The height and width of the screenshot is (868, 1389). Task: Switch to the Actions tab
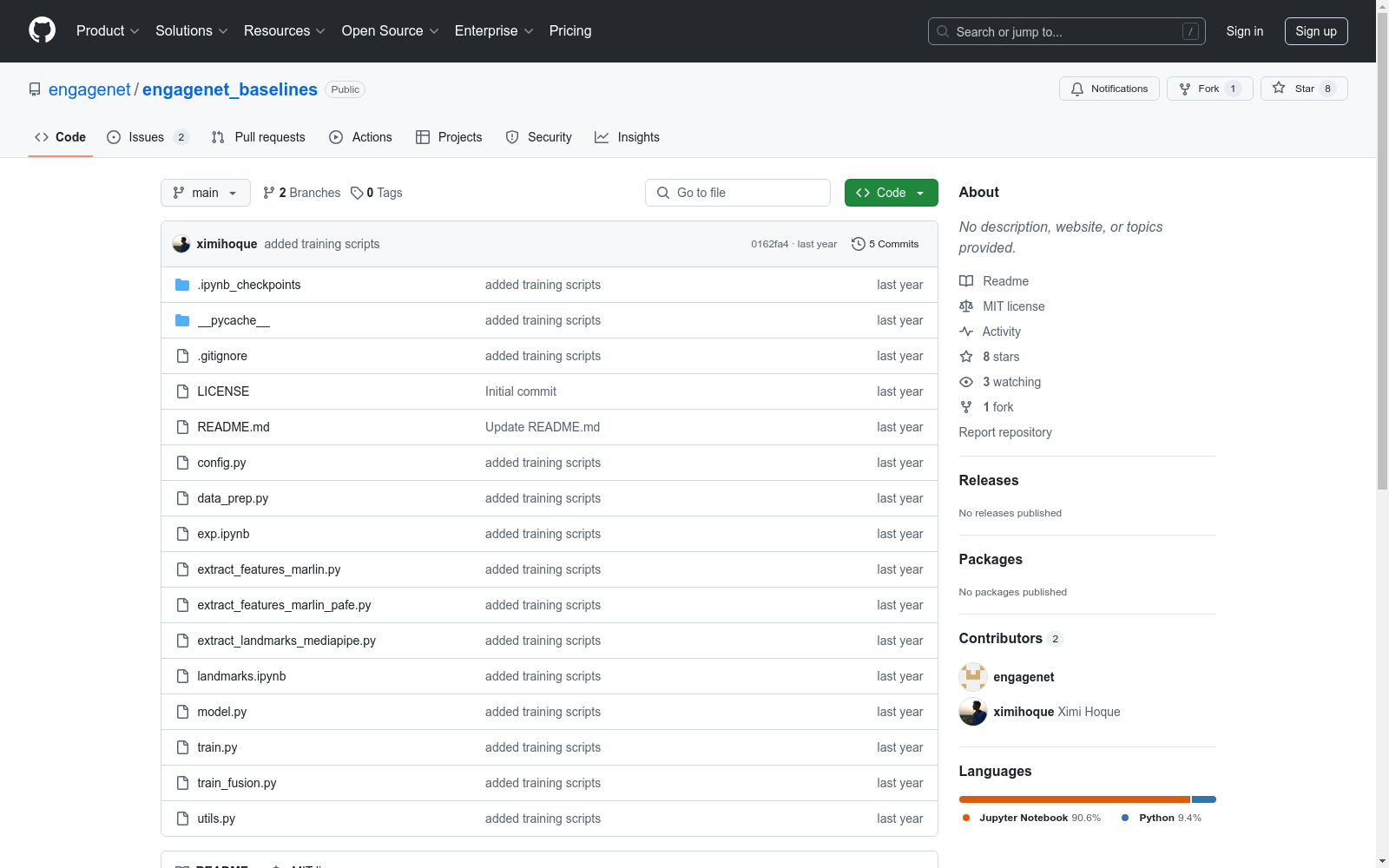(x=360, y=137)
